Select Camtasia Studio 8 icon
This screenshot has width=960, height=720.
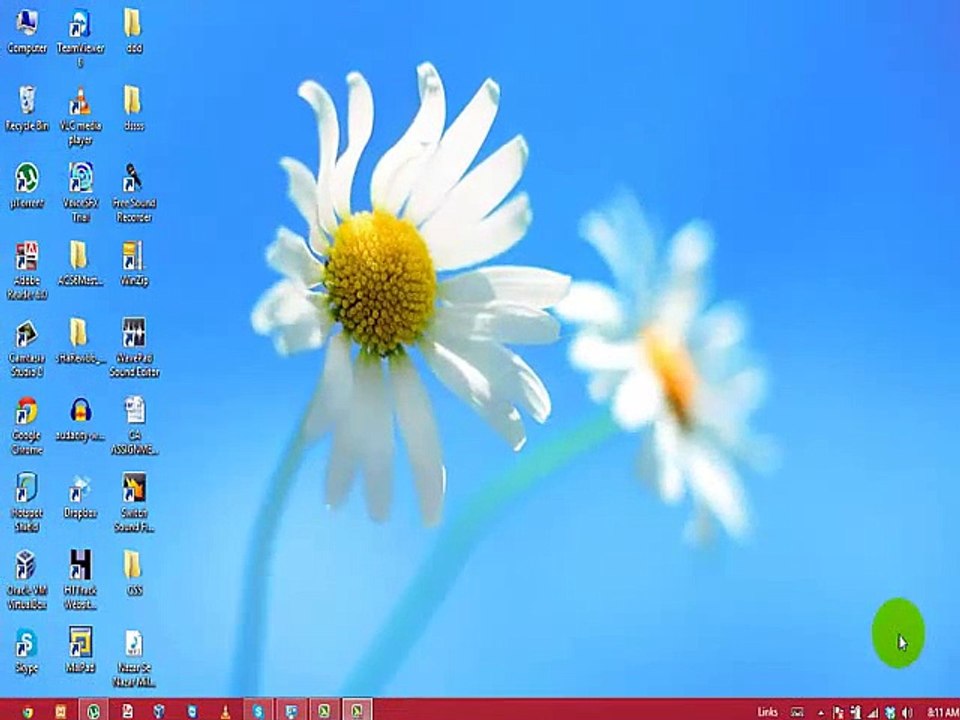tap(26, 348)
